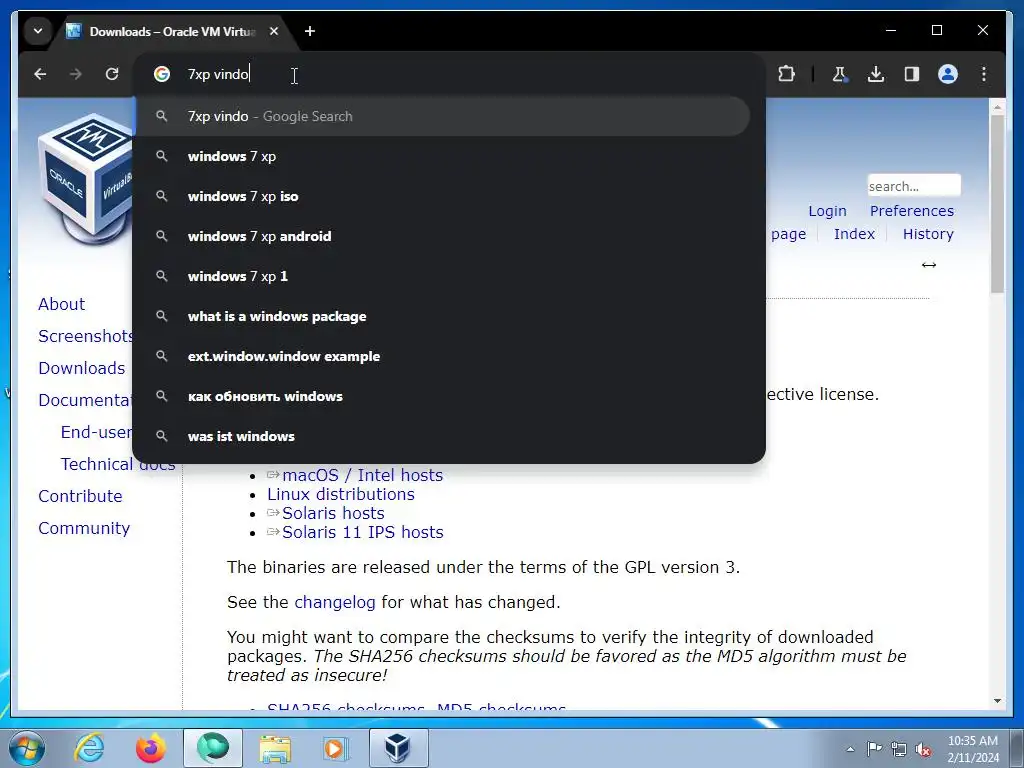Screen dimensions: 1024x768
Task: Open the Preferences link
Action: point(912,211)
